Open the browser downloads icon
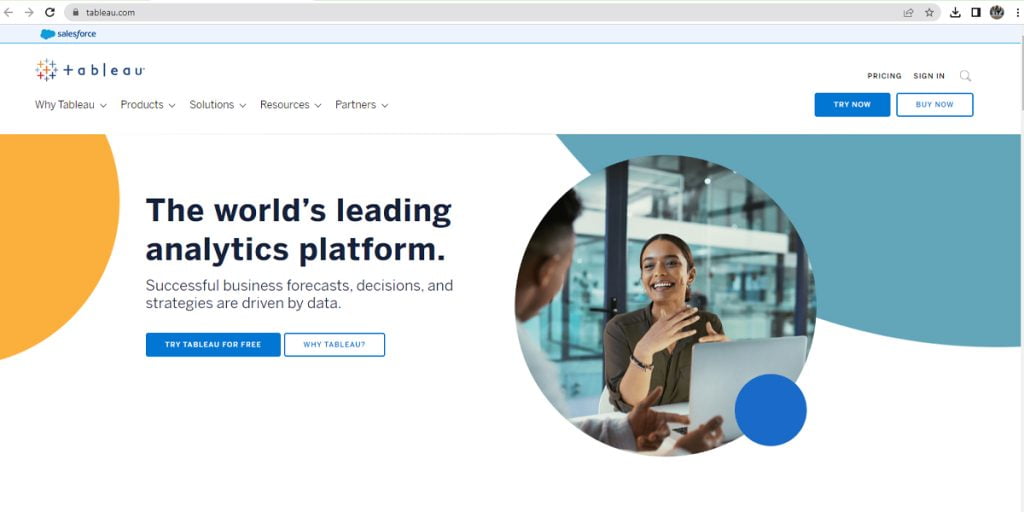 pyautogui.click(x=955, y=12)
